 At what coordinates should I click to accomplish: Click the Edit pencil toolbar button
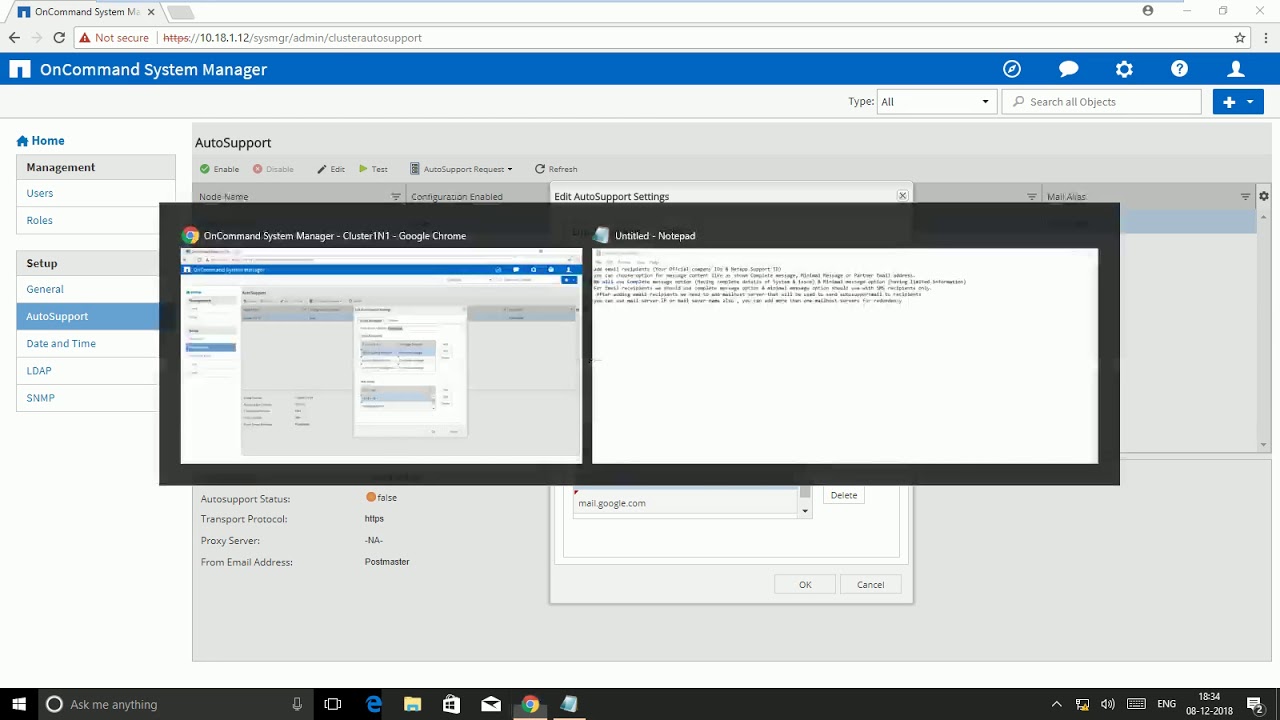click(331, 169)
